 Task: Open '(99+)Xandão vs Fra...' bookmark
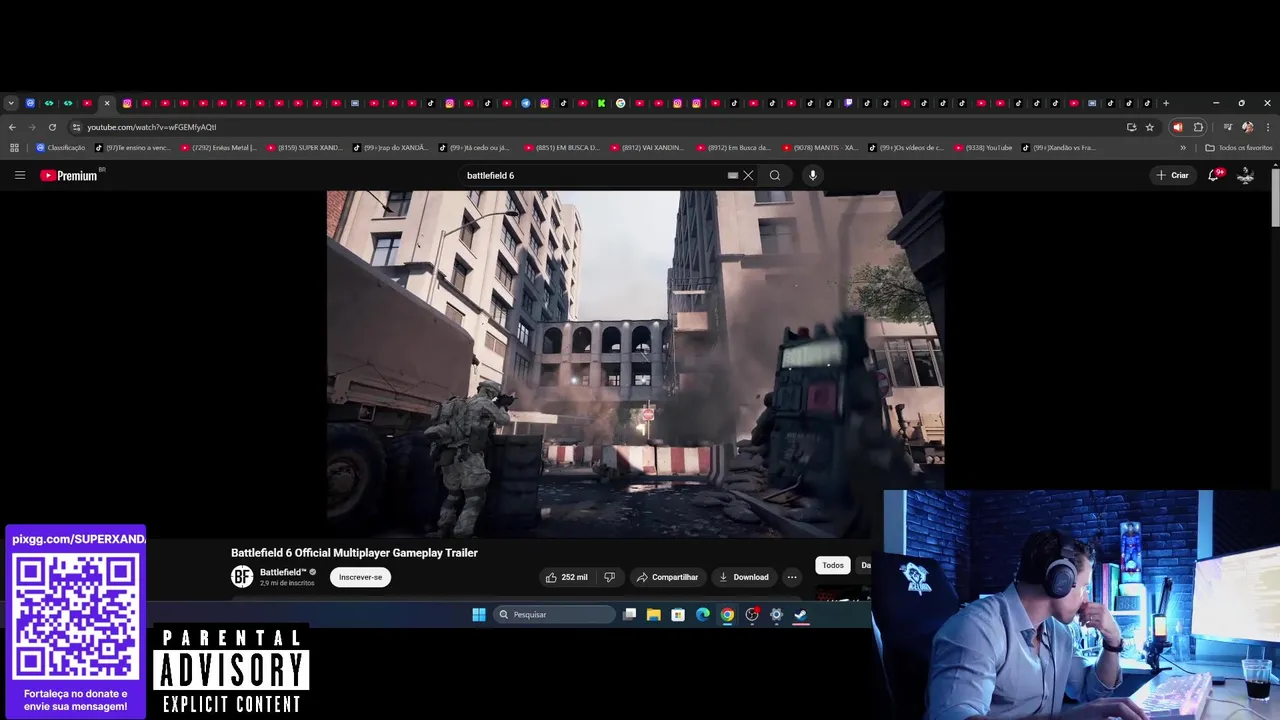(x=1060, y=148)
